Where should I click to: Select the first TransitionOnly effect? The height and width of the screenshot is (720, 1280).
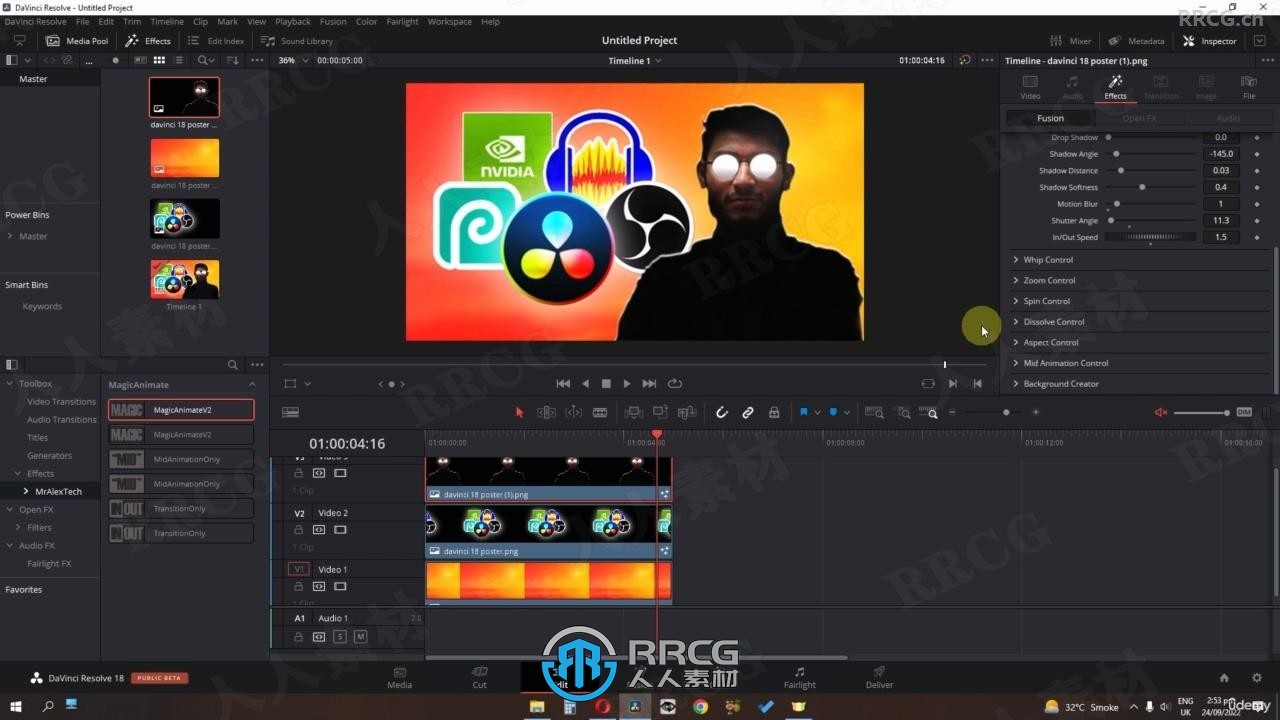pos(181,508)
